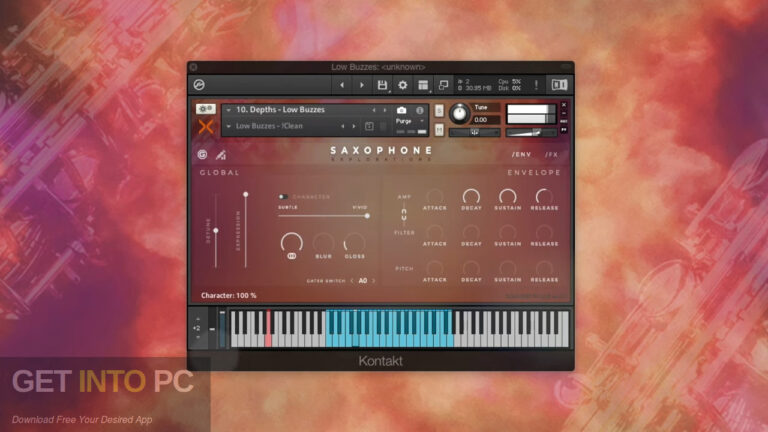Click the Expression vertical slider handle
The height and width of the screenshot is (432, 768).
[x=246, y=195]
